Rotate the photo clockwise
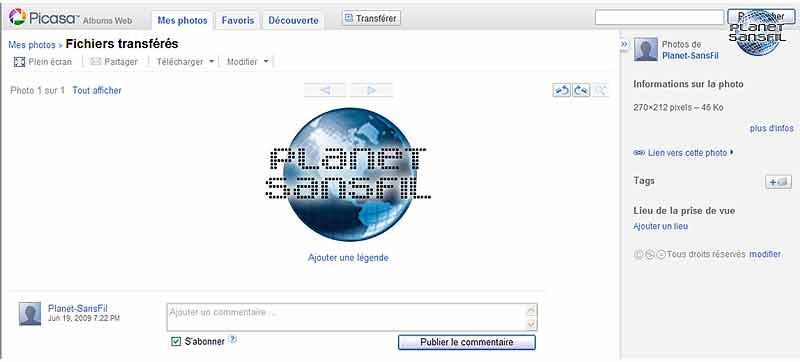 (x=581, y=90)
